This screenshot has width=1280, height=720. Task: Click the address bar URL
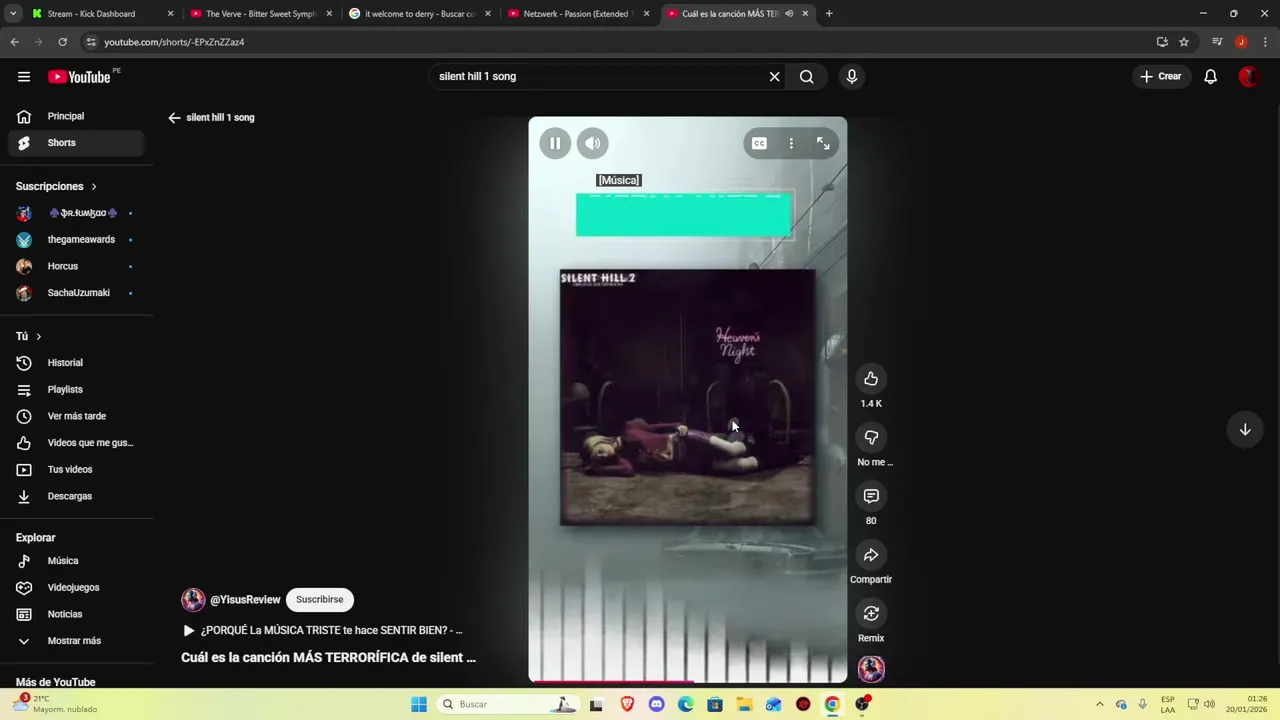(174, 42)
